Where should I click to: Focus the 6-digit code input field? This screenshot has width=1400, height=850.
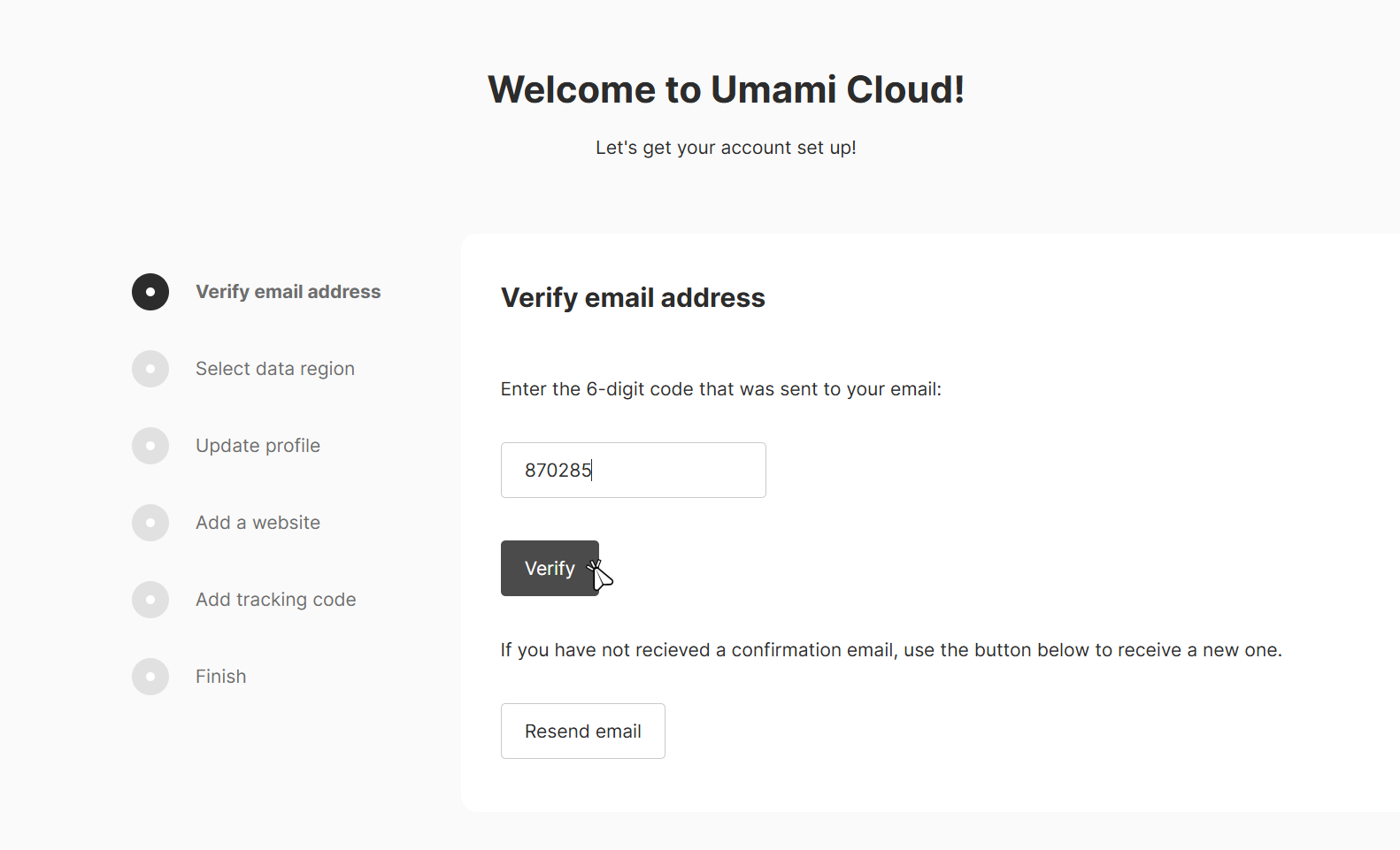pos(633,470)
